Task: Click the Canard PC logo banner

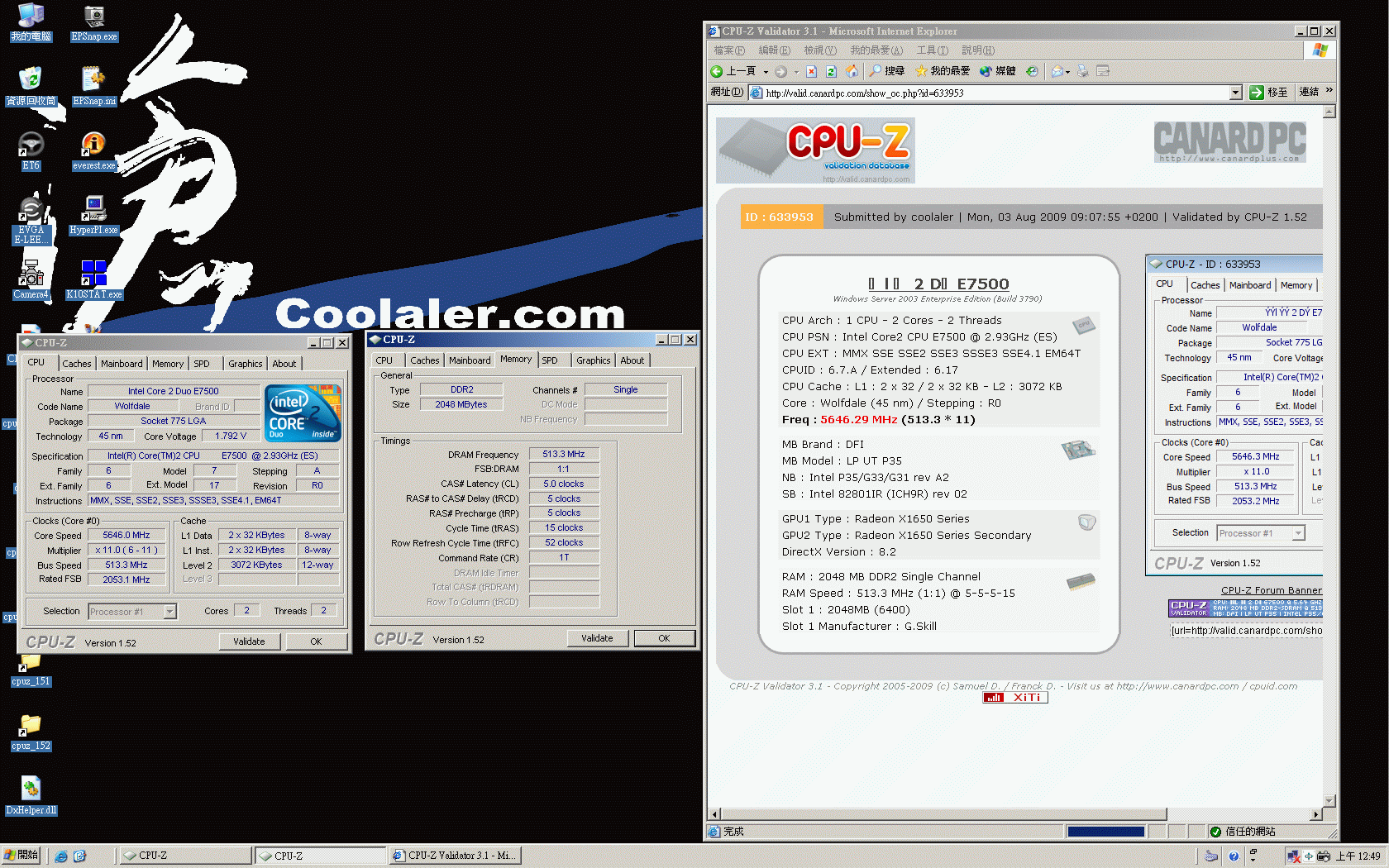Action: click(1230, 141)
